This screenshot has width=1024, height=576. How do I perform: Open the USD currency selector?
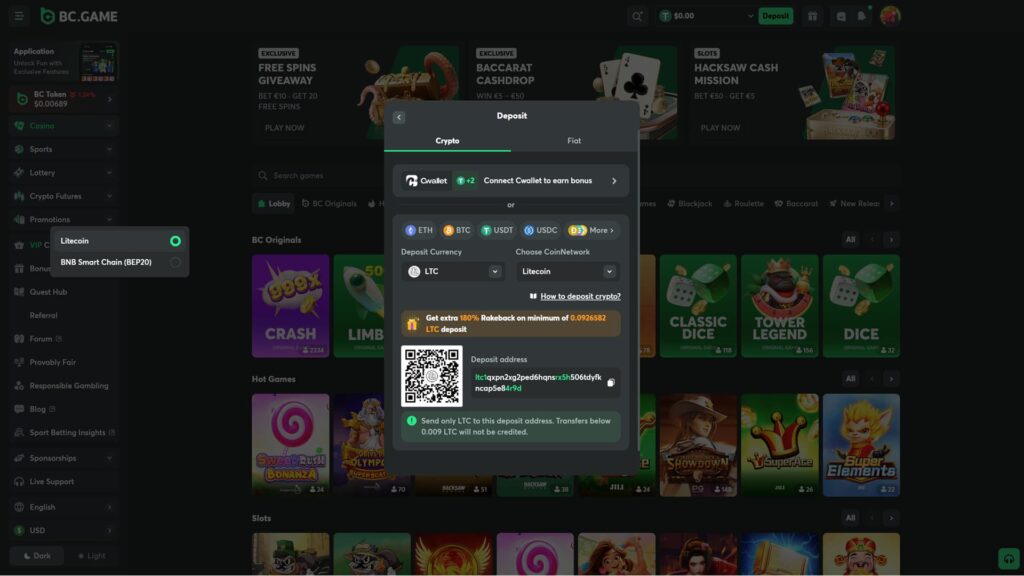[63, 531]
